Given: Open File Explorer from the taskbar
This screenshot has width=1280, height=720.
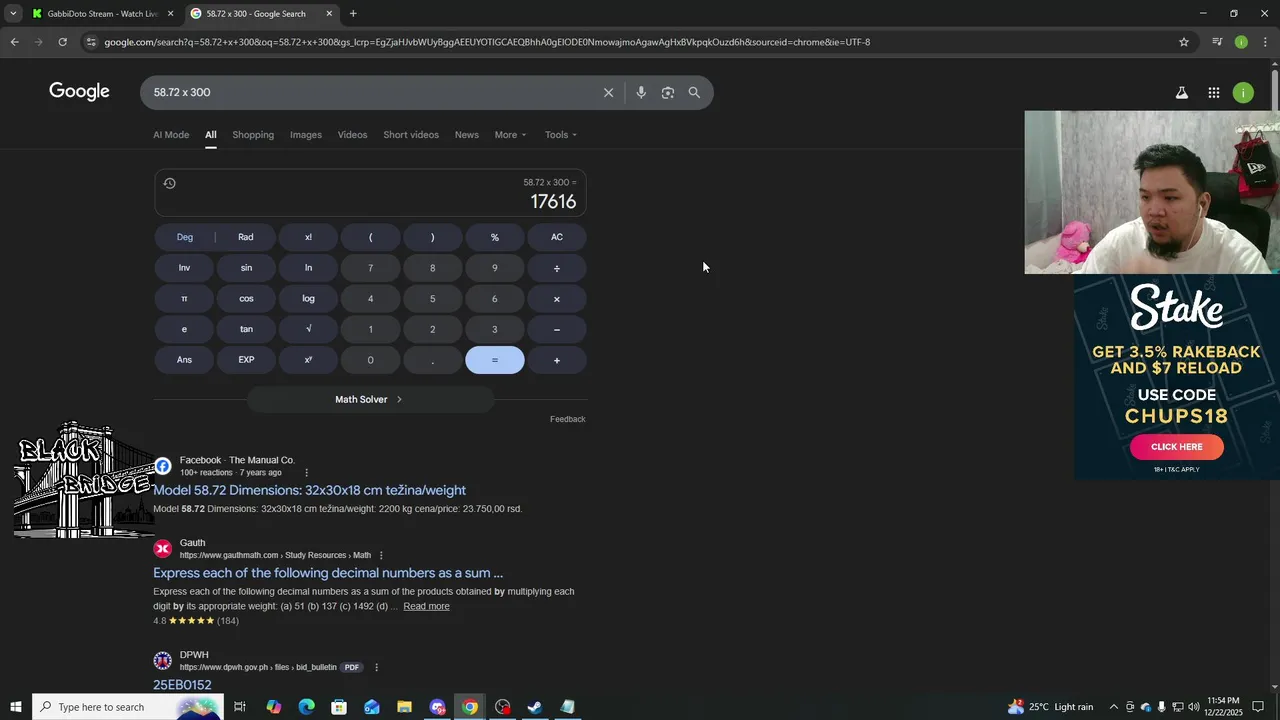Looking at the screenshot, I should (404, 707).
